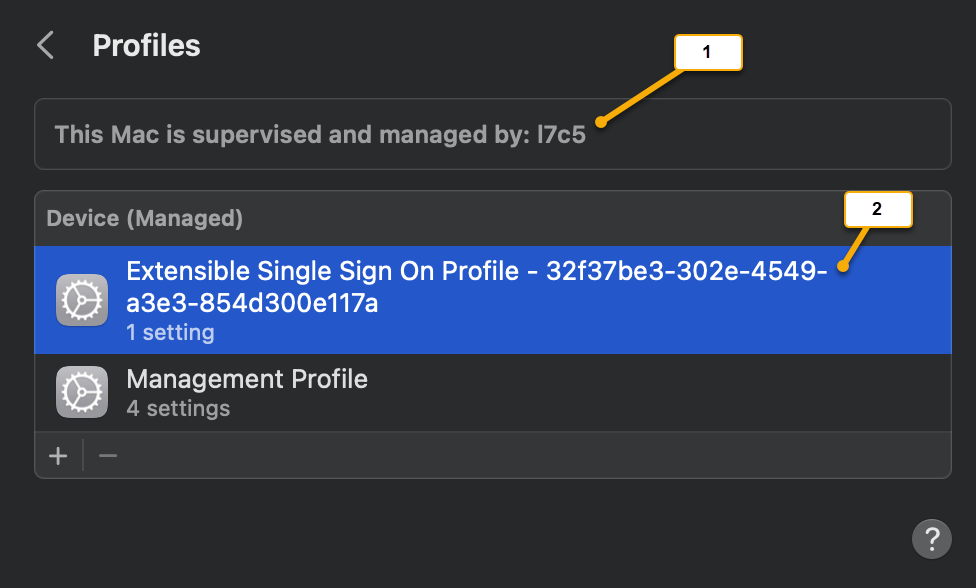Click the callout box labeled 1
Screen dimensions: 976x588
coord(707,52)
